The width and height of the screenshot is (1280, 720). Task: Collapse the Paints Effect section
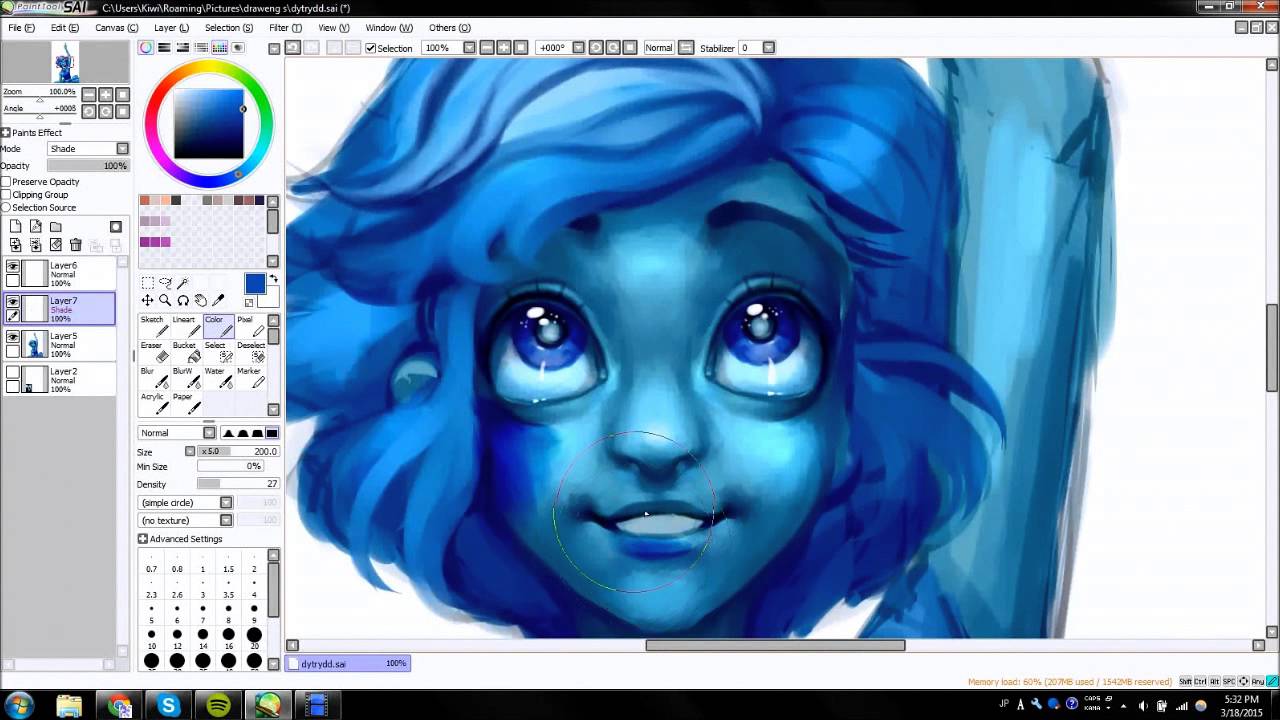click(x=5, y=133)
